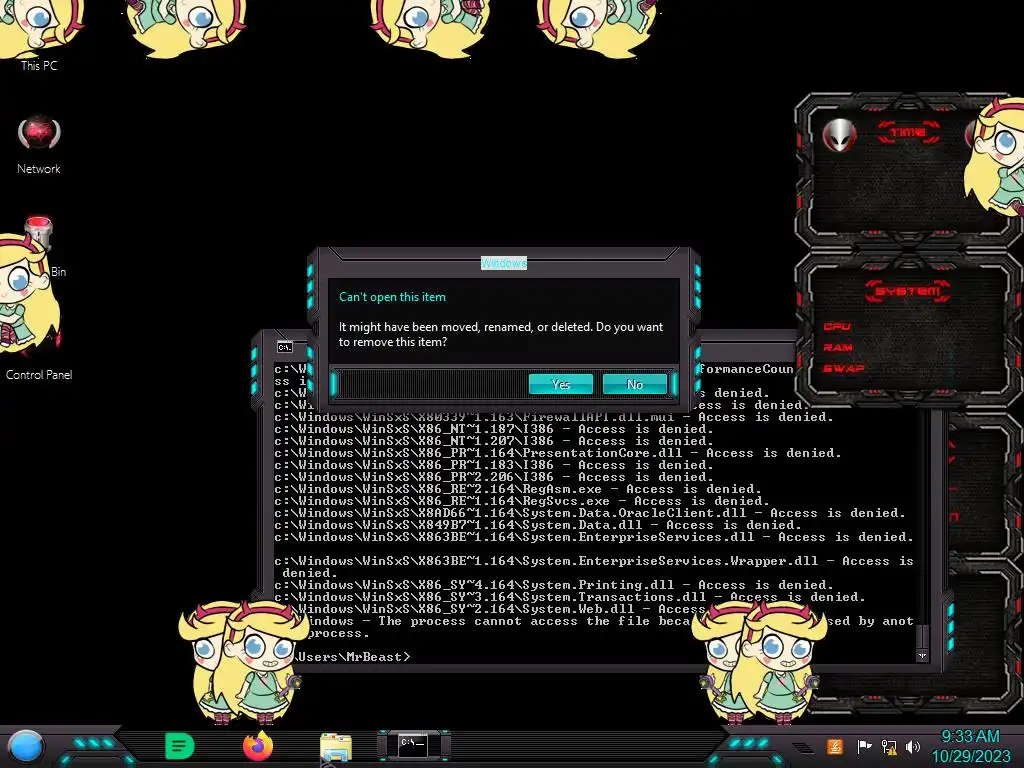Open the Network desktop icon

[39, 145]
